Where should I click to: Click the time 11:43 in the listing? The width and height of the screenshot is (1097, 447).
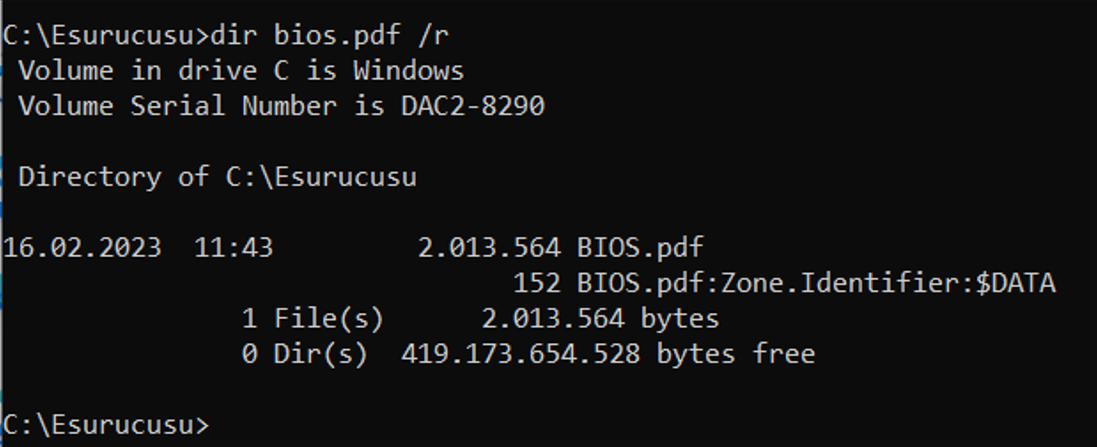coord(234,248)
